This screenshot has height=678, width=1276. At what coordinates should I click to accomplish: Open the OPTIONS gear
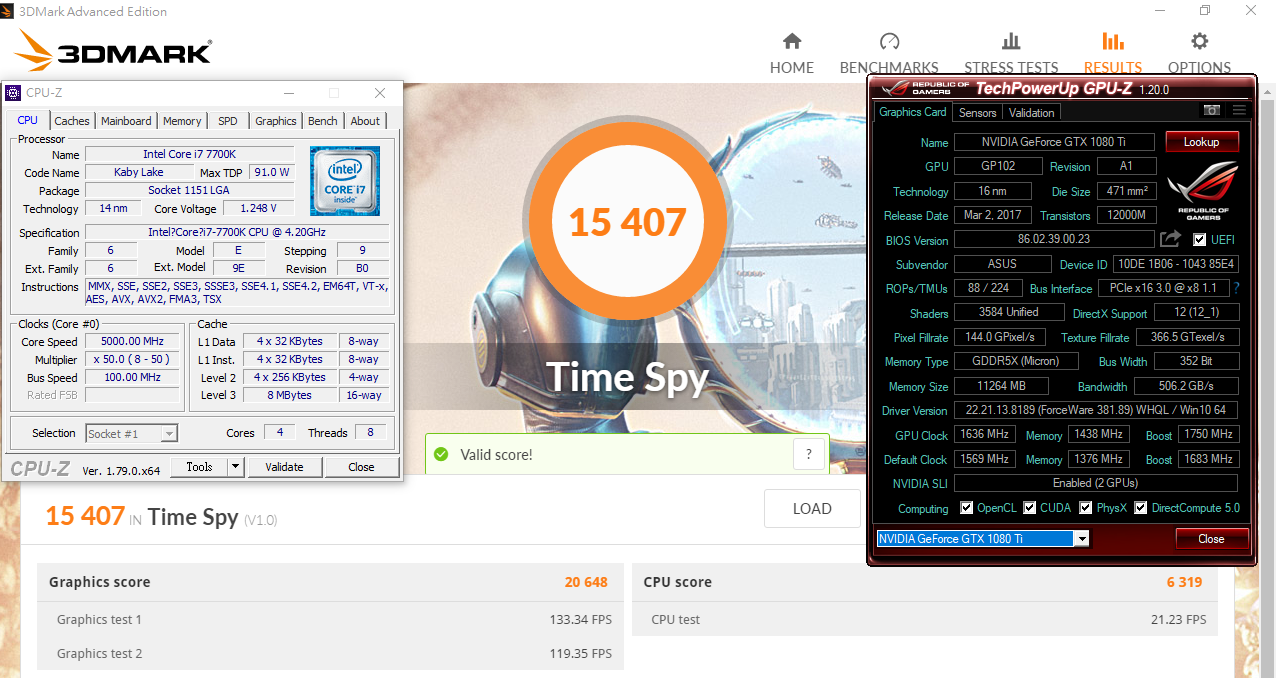click(1199, 42)
